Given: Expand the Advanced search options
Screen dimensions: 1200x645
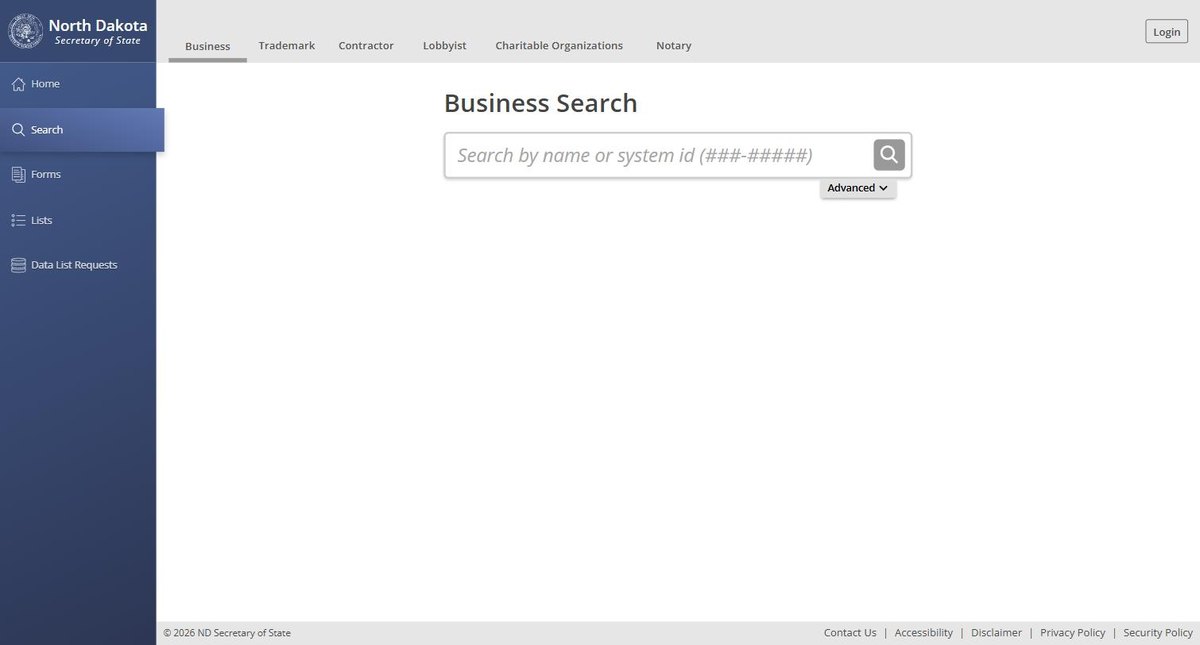Looking at the screenshot, I should point(858,188).
